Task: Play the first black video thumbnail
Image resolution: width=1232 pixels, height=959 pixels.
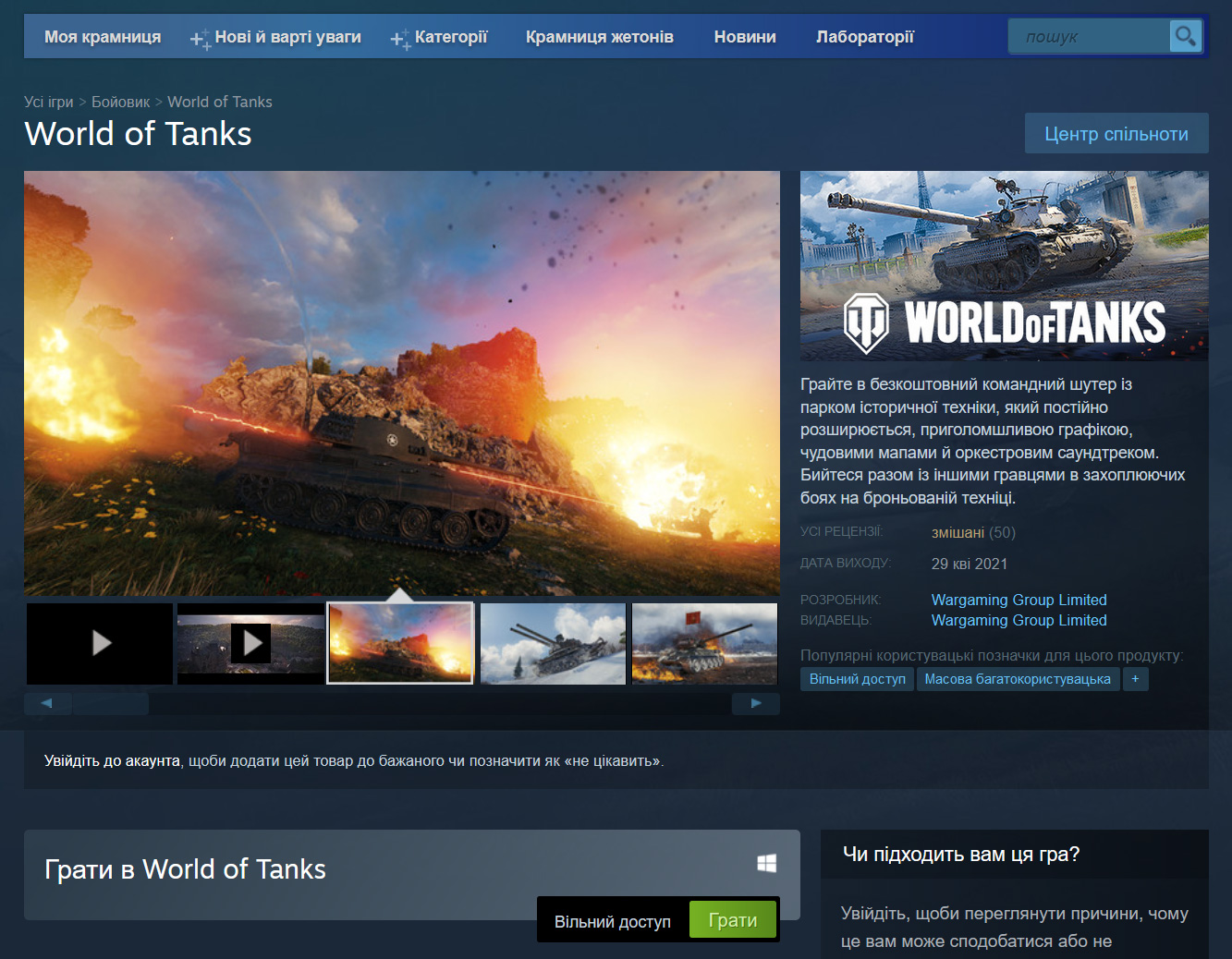Action: tap(100, 643)
